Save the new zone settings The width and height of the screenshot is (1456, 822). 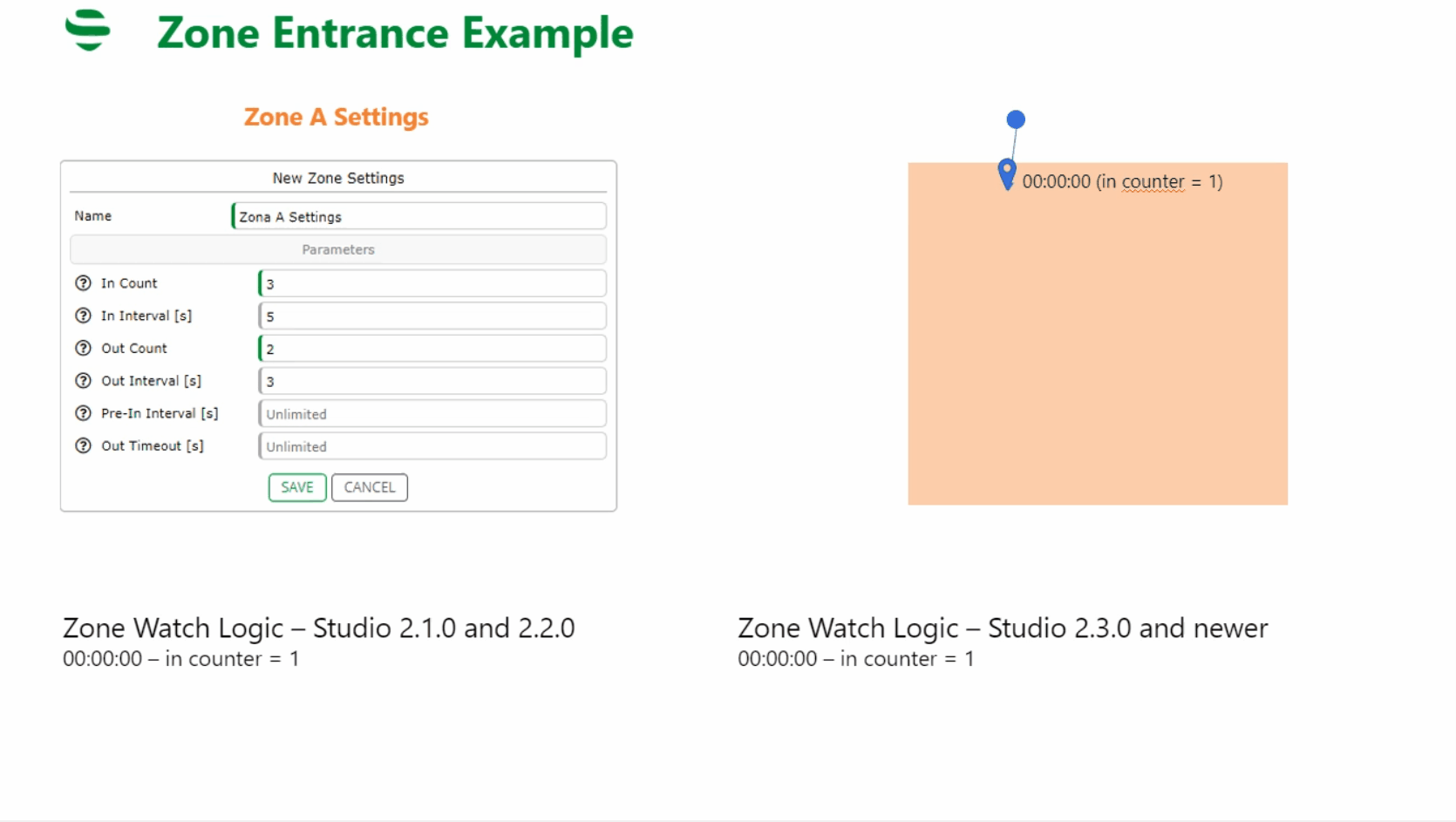(297, 487)
